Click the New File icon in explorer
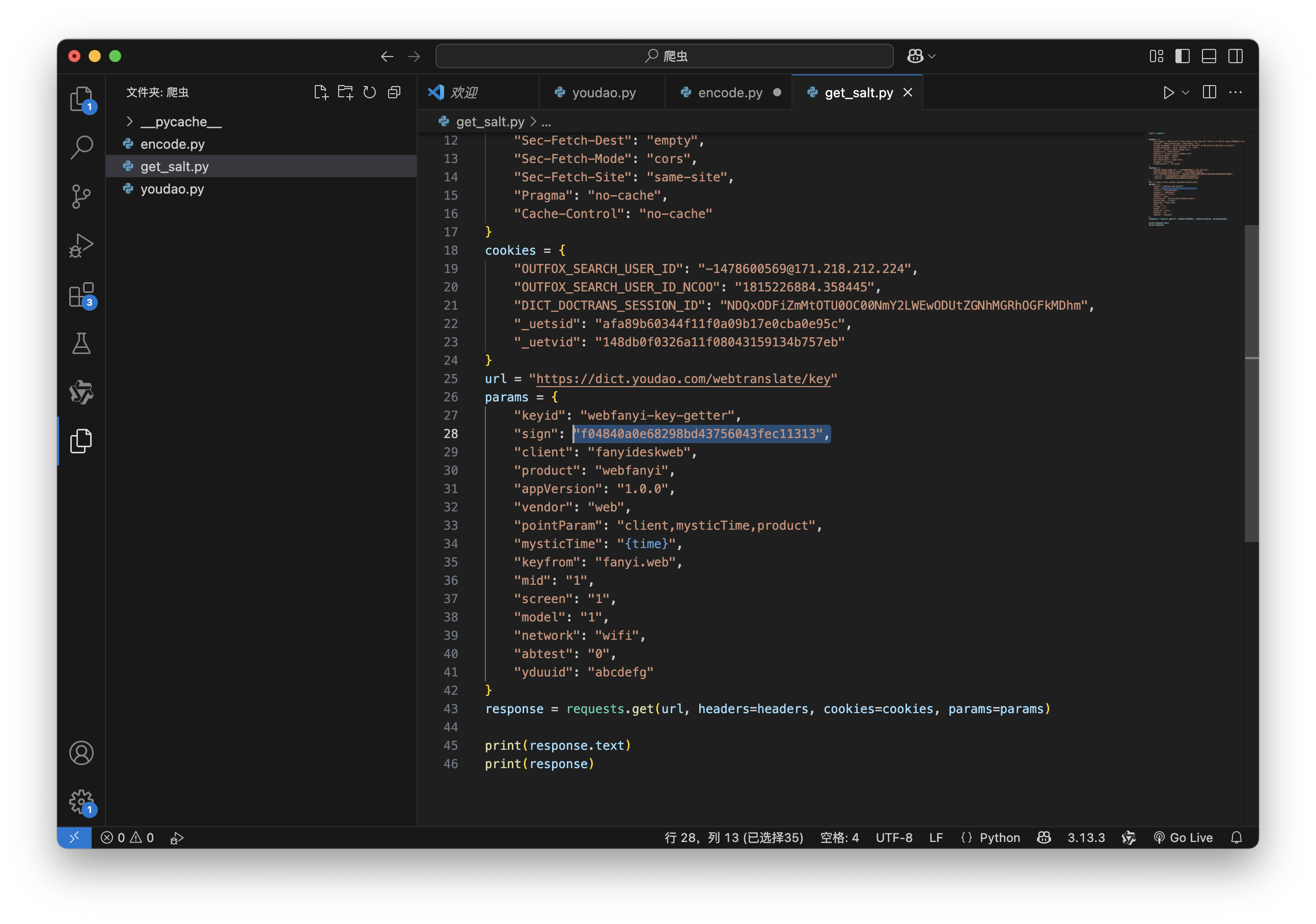Viewport: 1316px width, 924px height. click(321, 92)
